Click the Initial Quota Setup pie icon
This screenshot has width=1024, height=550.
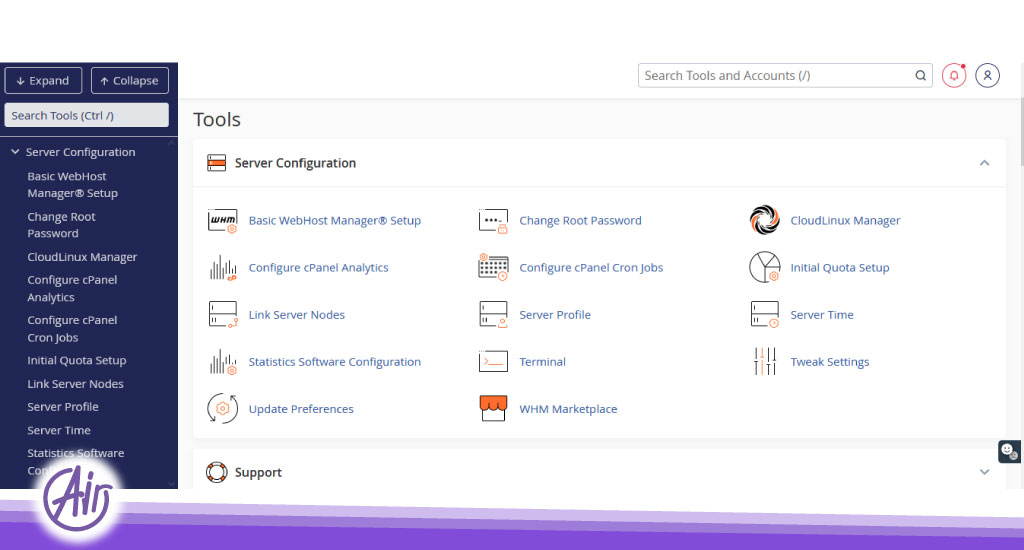click(764, 267)
